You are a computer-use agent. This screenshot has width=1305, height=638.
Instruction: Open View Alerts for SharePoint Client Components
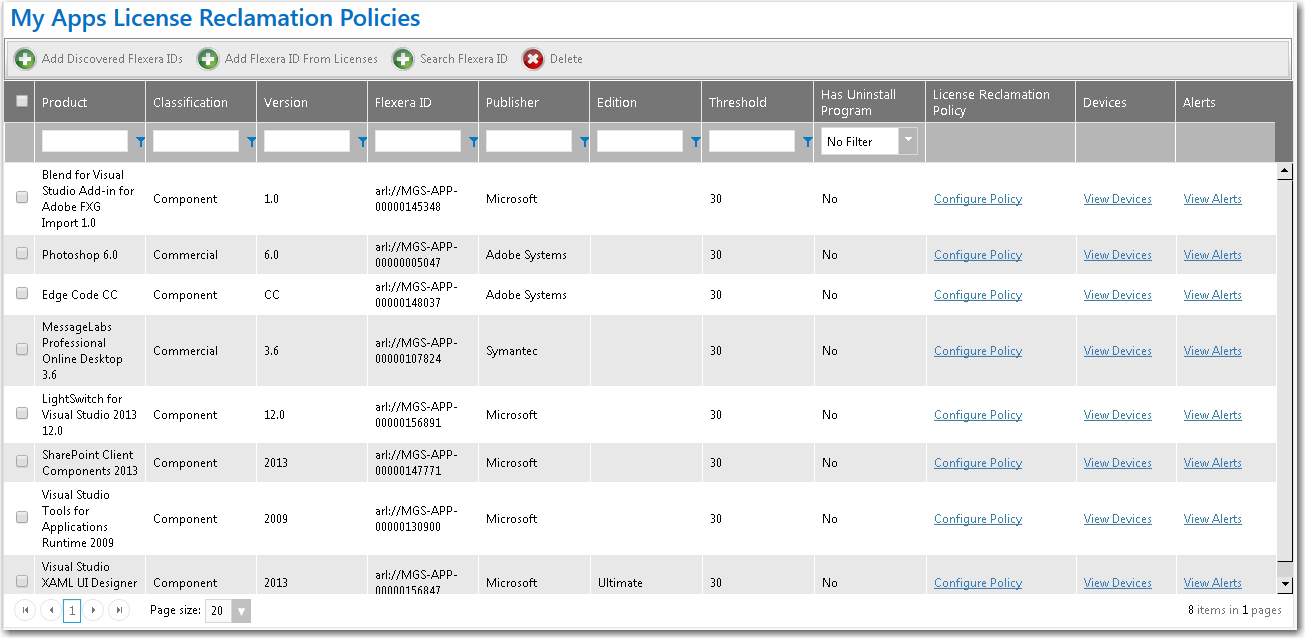click(1213, 463)
